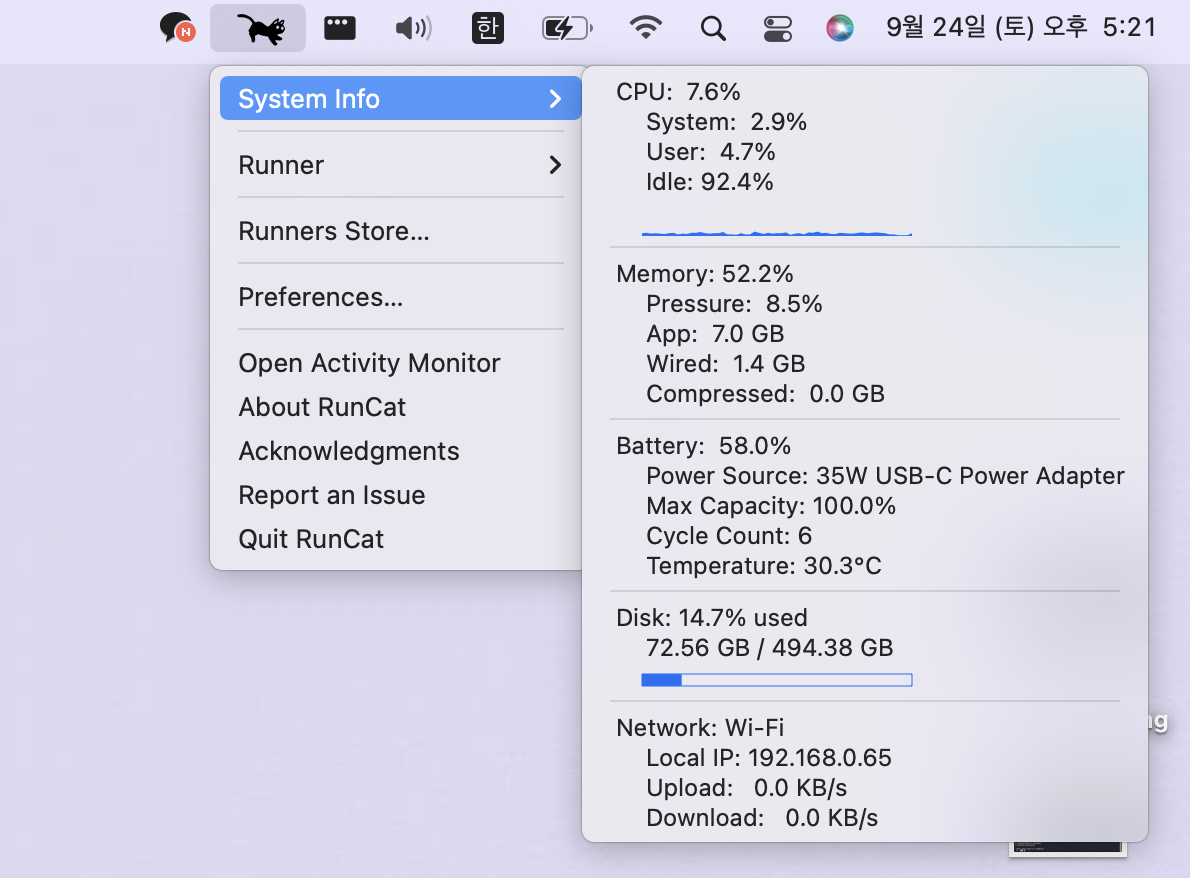Click the Wired: 1.4 GB value

pos(726,364)
